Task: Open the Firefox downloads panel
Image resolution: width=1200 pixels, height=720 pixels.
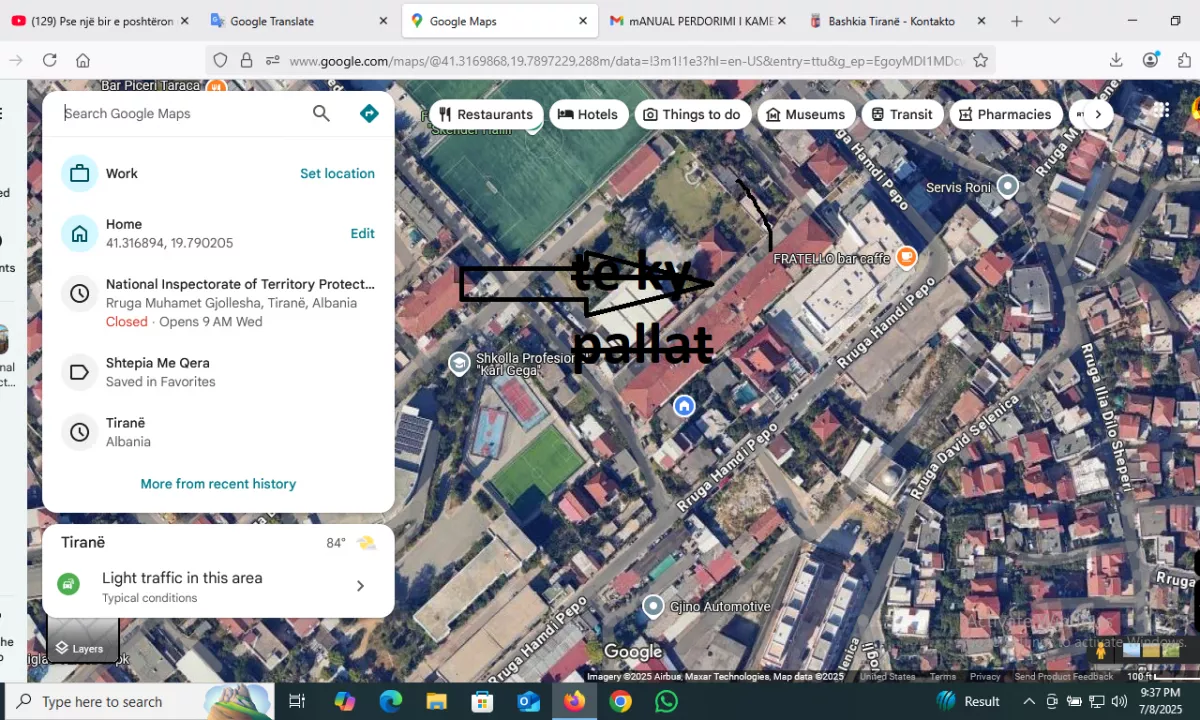Action: 1116,61
